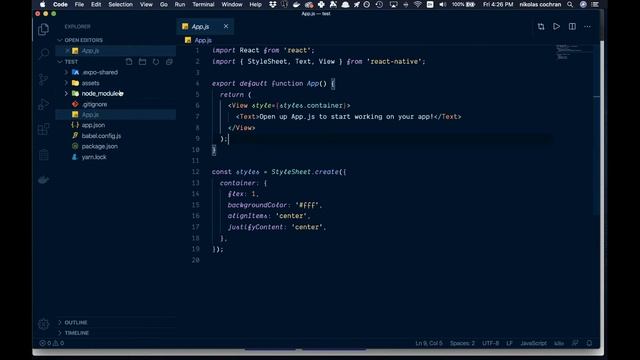This screenshot has width=640, height=360.
Task: Open the Edit menu
Action: click(x=96, y=4)
